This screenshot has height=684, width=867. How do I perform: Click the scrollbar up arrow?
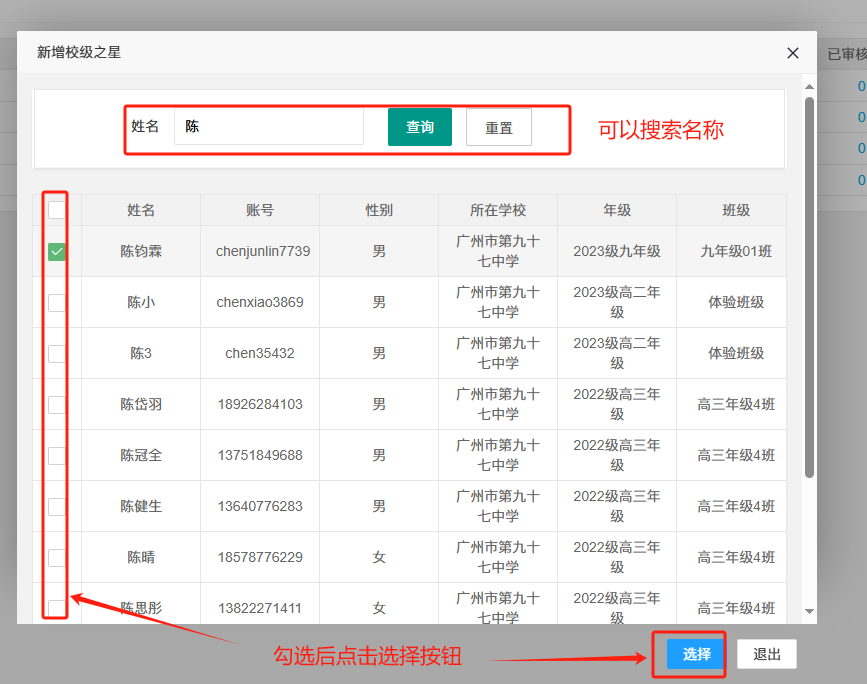(x=809, y=87)
